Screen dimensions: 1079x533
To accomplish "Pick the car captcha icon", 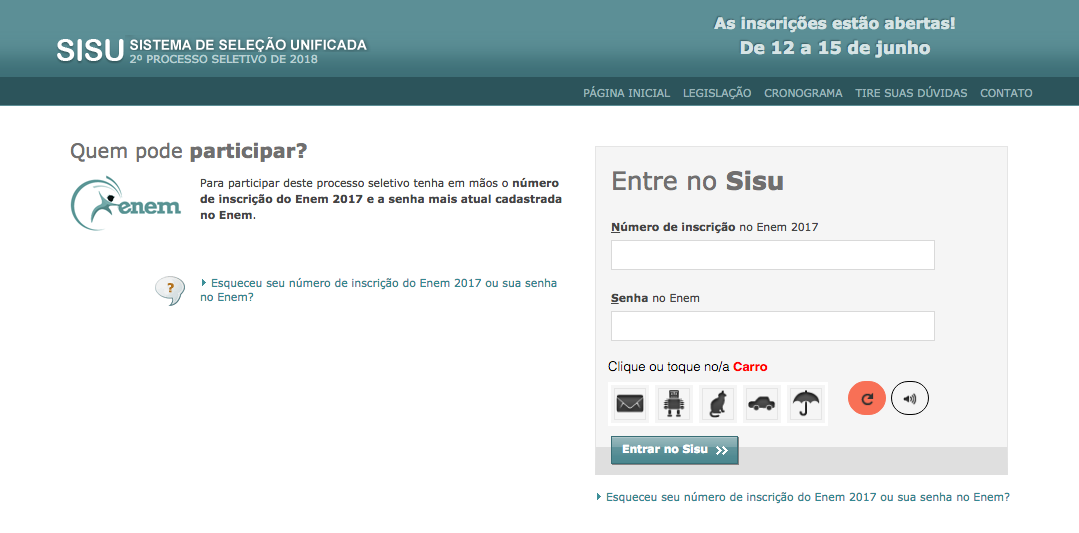I will [761, 404].
